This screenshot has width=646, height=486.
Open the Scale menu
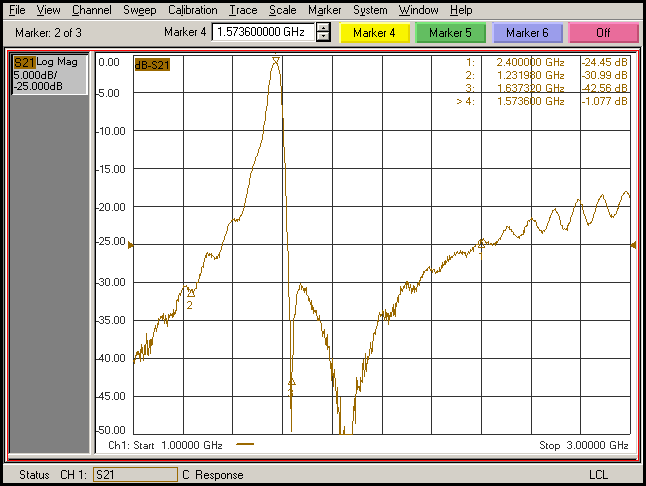point(282,10)
